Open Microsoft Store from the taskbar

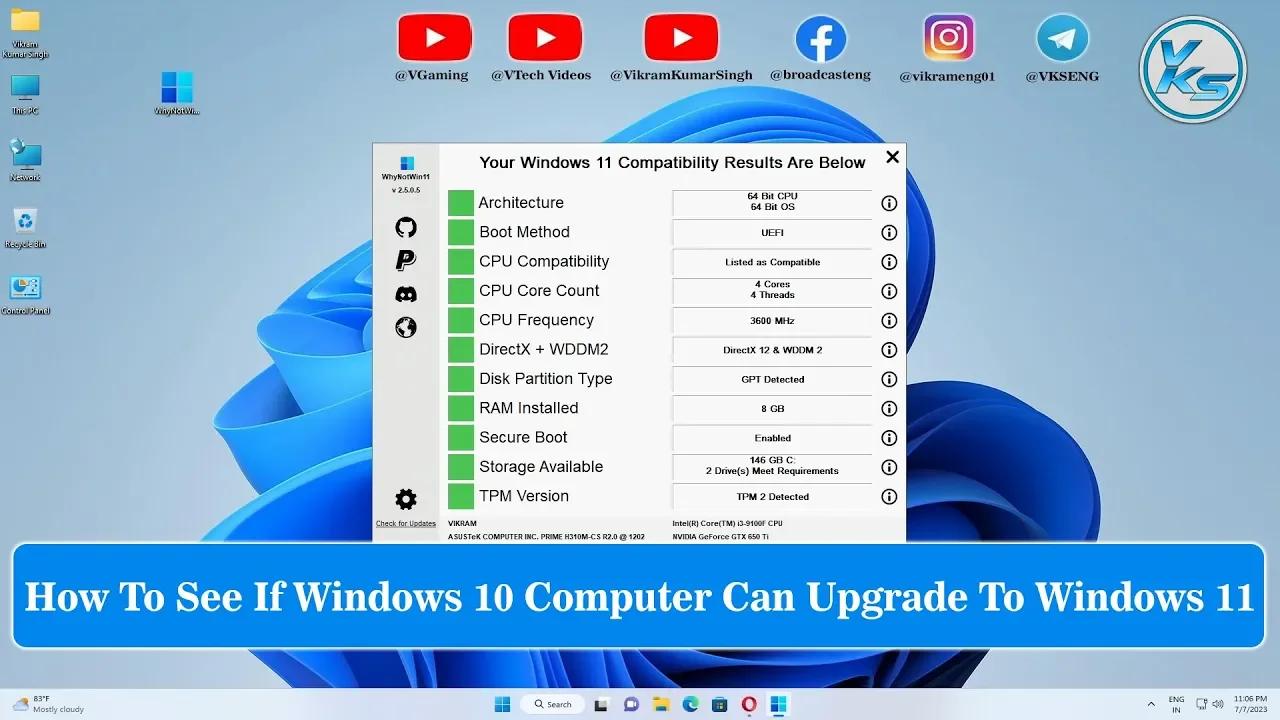click(x=719, y=704)
